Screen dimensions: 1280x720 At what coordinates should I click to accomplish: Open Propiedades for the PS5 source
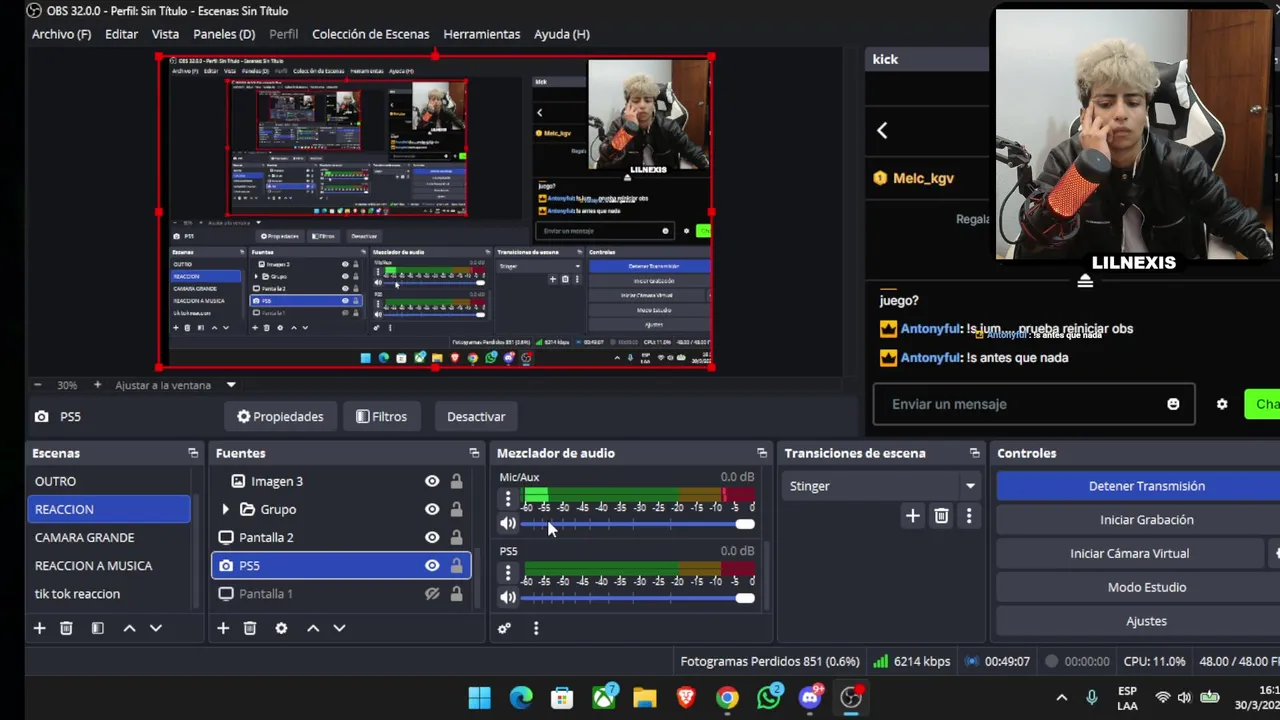[280, 416]
